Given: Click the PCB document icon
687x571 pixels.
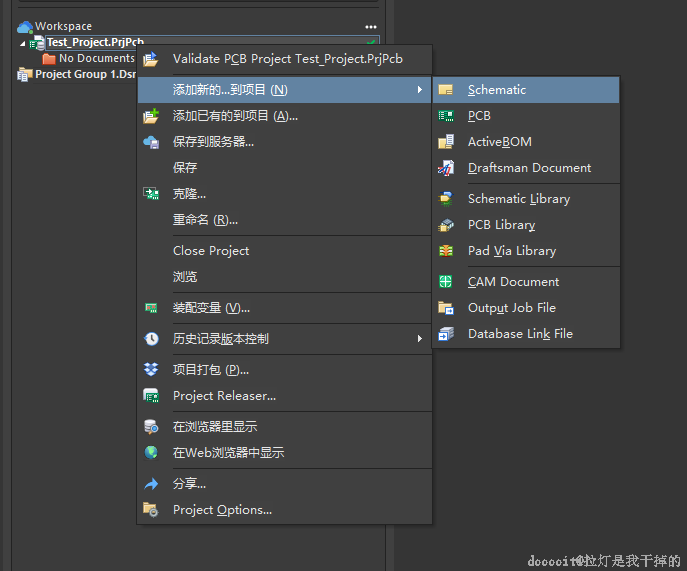Looking at the screenshot, I should pos(446,116).
